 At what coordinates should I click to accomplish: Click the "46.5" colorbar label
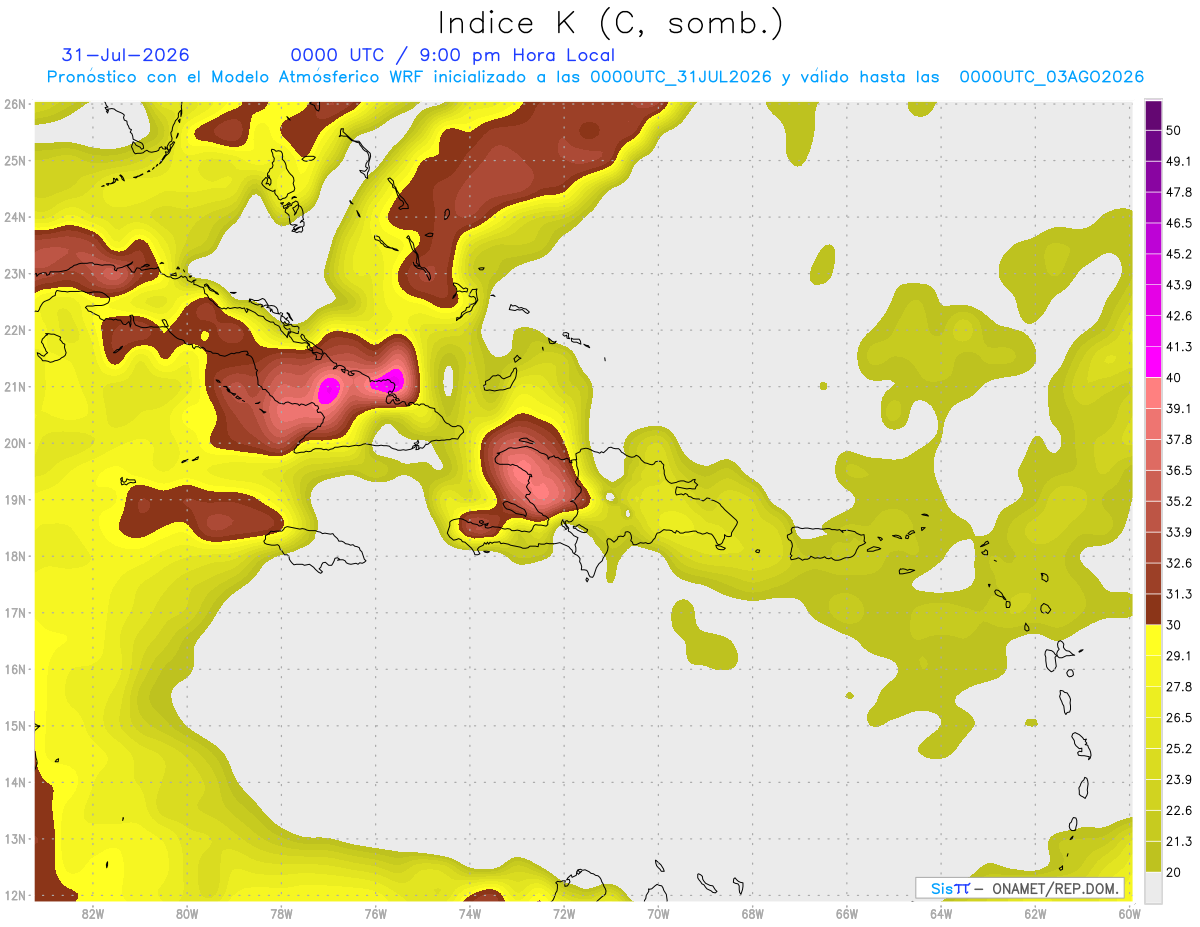pos(1179,223)
